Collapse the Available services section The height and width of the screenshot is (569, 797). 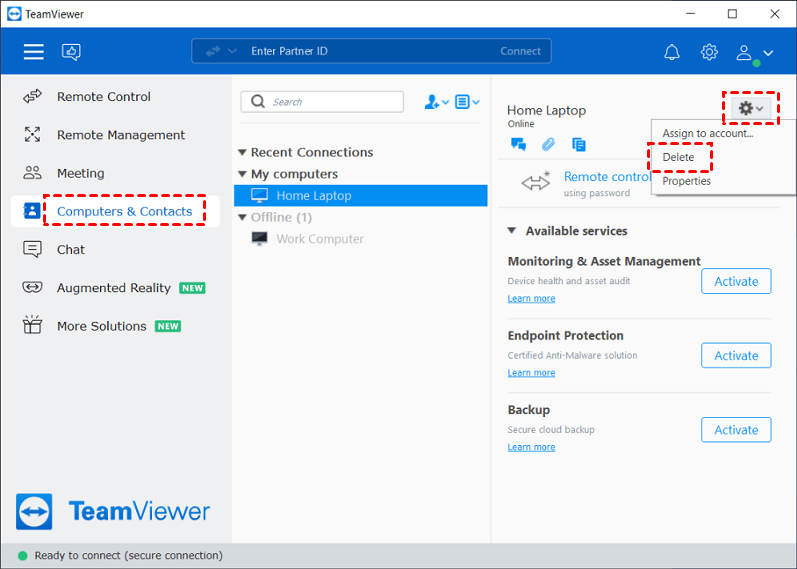pyautogui.click(x=512, y=231)
